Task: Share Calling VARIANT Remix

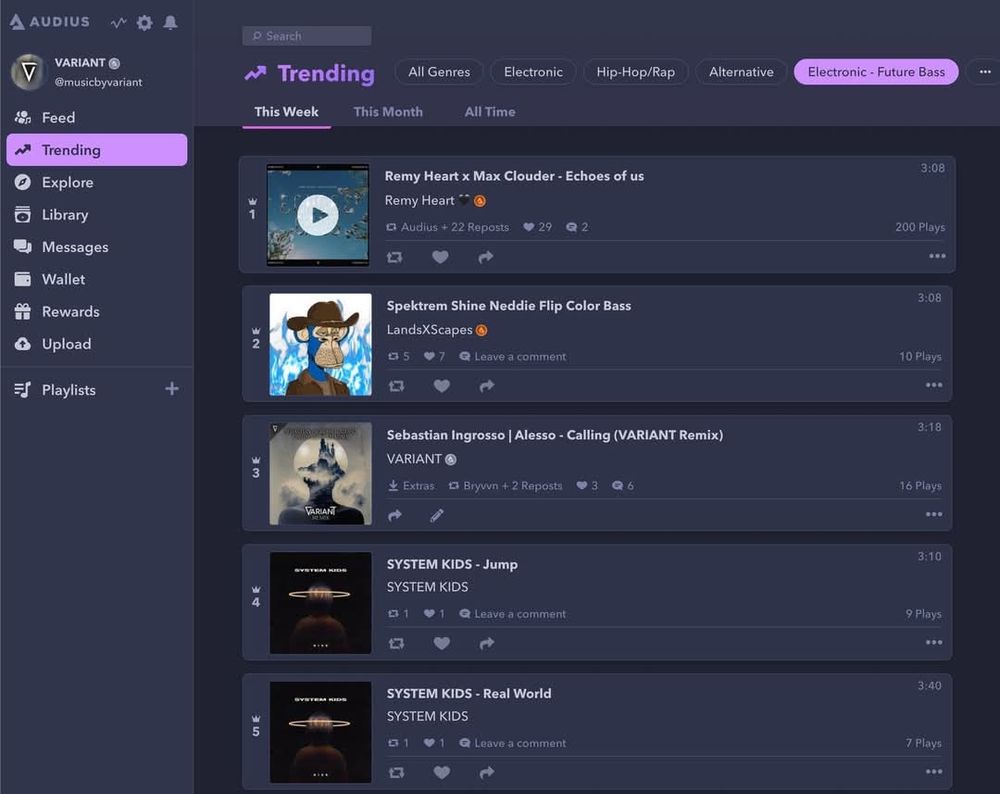Action: click(395, 515)
